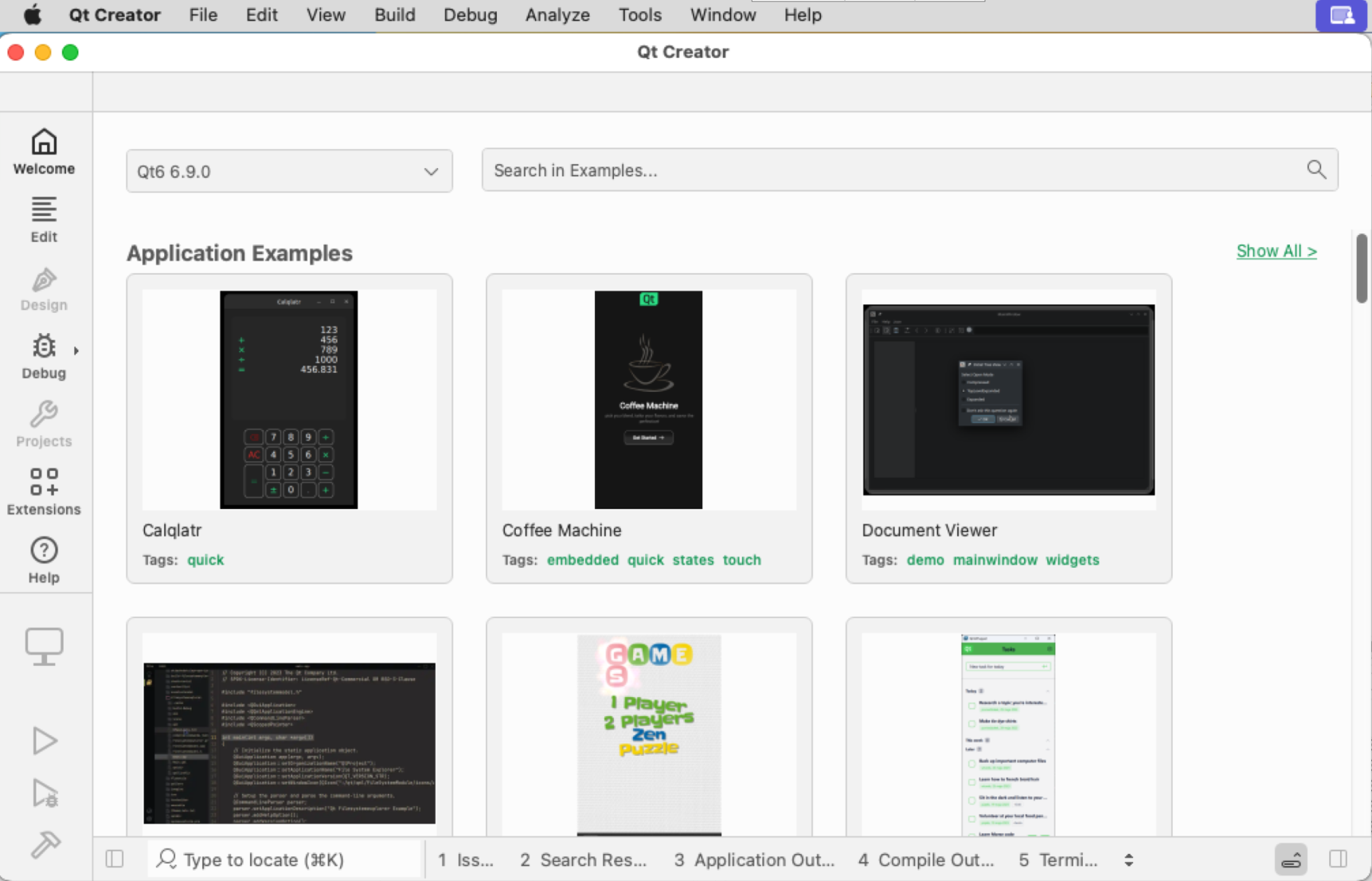1372x881 pixels.
Task: Open the Help menu in menu bar
Action: tap(803, 15)
